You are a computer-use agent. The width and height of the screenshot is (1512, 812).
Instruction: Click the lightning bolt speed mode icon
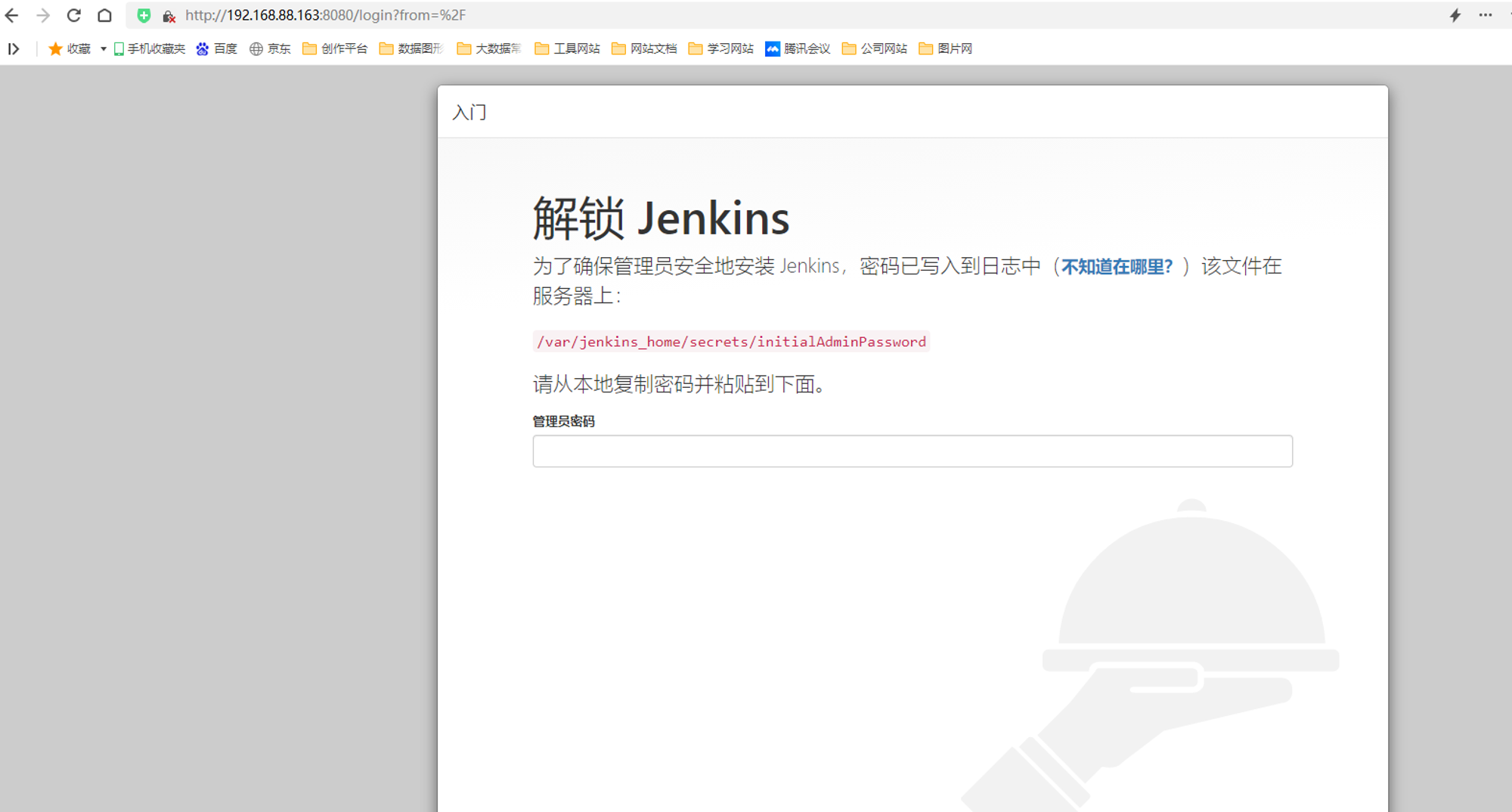[x=1455, y=15]
